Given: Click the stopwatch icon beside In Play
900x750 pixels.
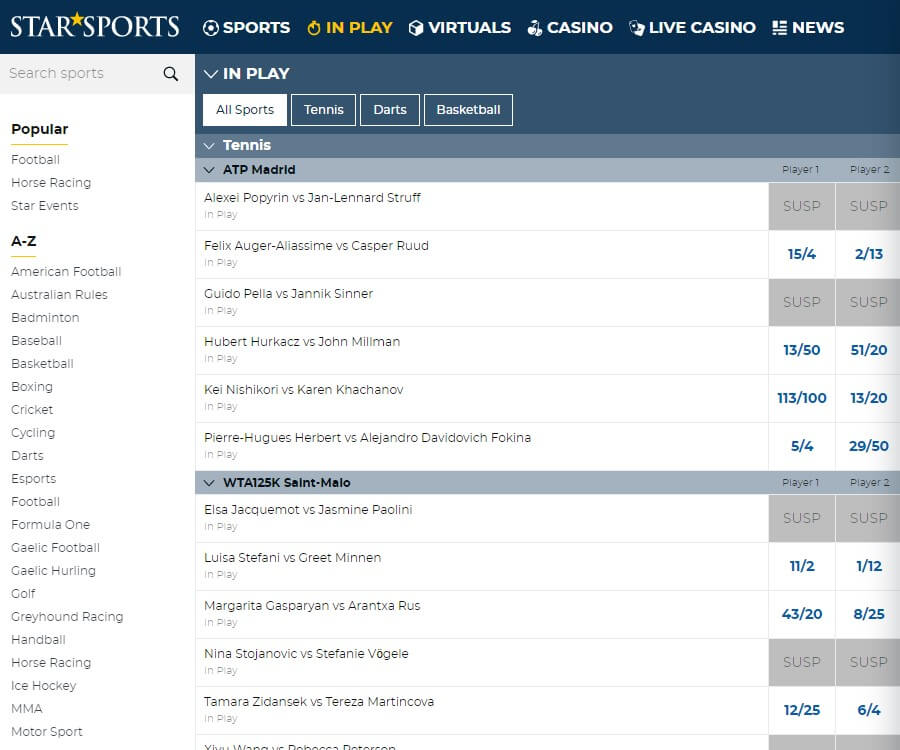Looking at the screenshot, I should click(x=313, y=28).
